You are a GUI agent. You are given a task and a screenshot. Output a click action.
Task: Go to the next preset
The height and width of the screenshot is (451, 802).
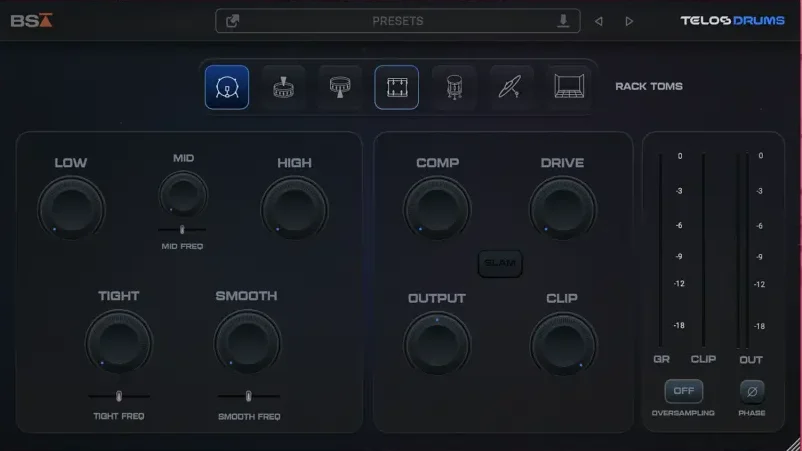(x=629, y=21)
